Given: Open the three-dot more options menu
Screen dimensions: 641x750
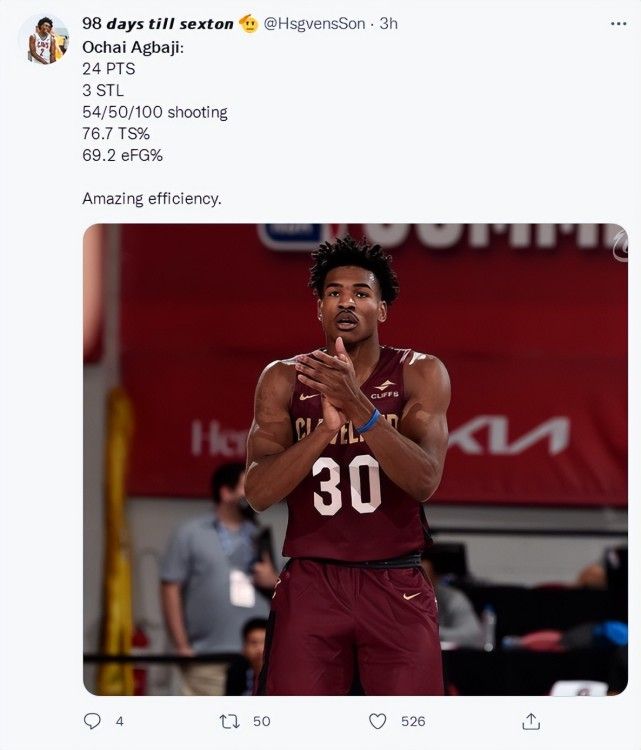Looking at the screenshot, I should click(x=618, y=23).
